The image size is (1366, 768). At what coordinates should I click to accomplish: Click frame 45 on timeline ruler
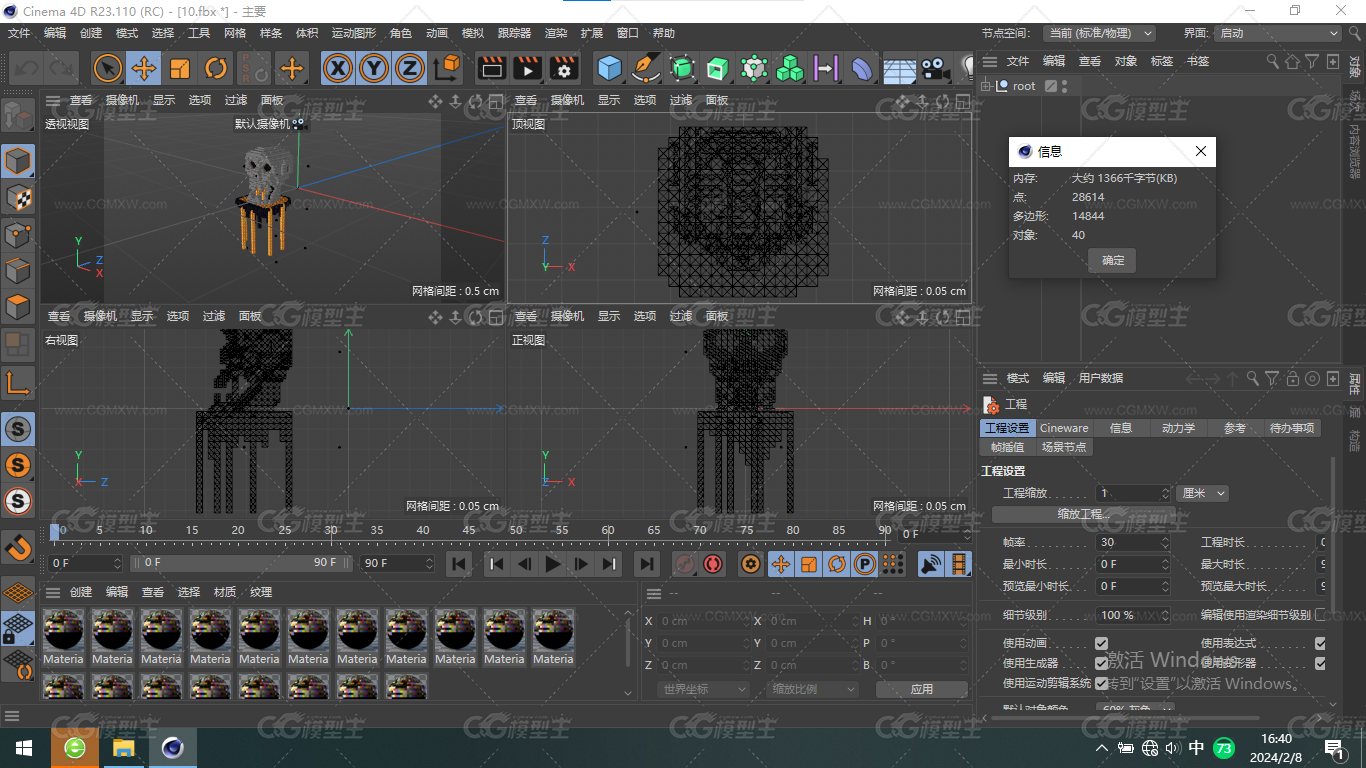pos(468,530)
